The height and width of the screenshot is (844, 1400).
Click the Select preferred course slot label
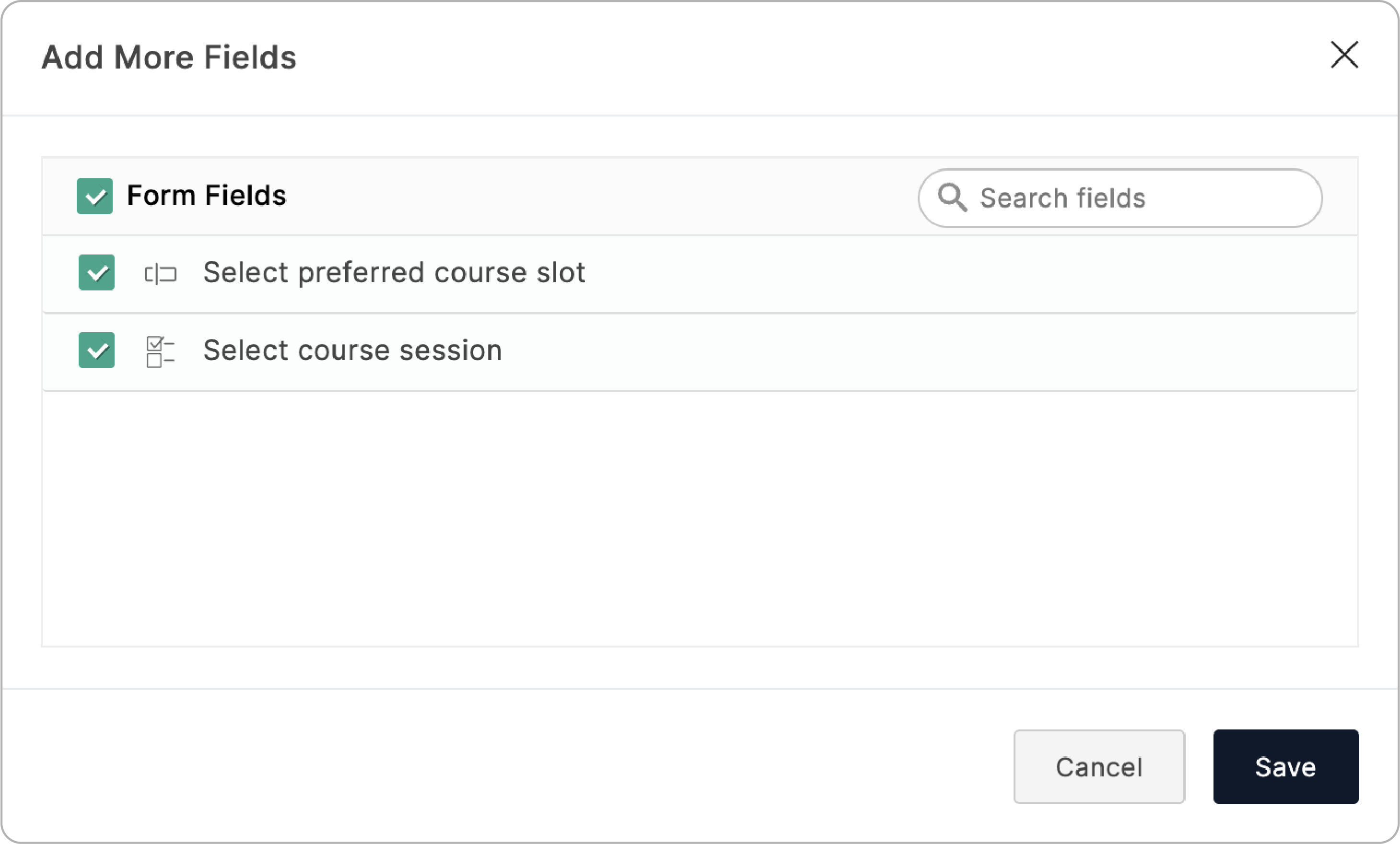pyautogui.click(x=394, y=273)
